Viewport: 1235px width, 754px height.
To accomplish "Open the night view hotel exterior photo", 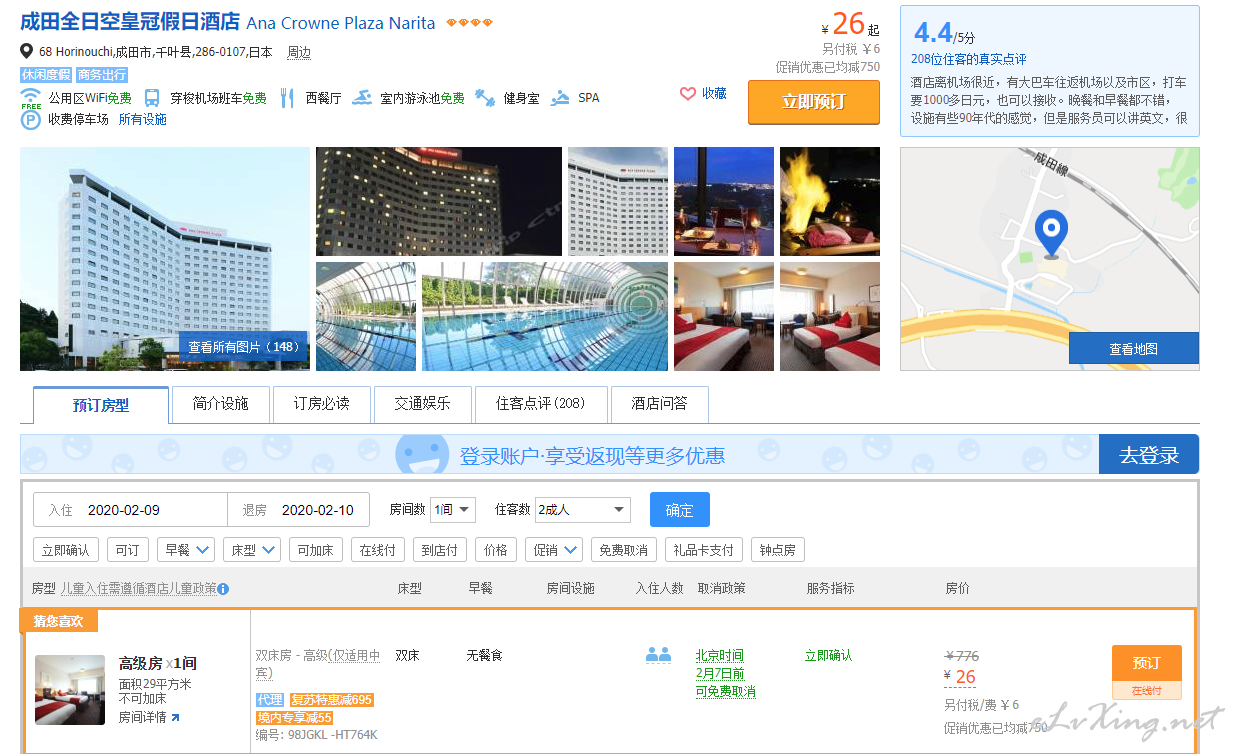I will click(x=439, y=202).
